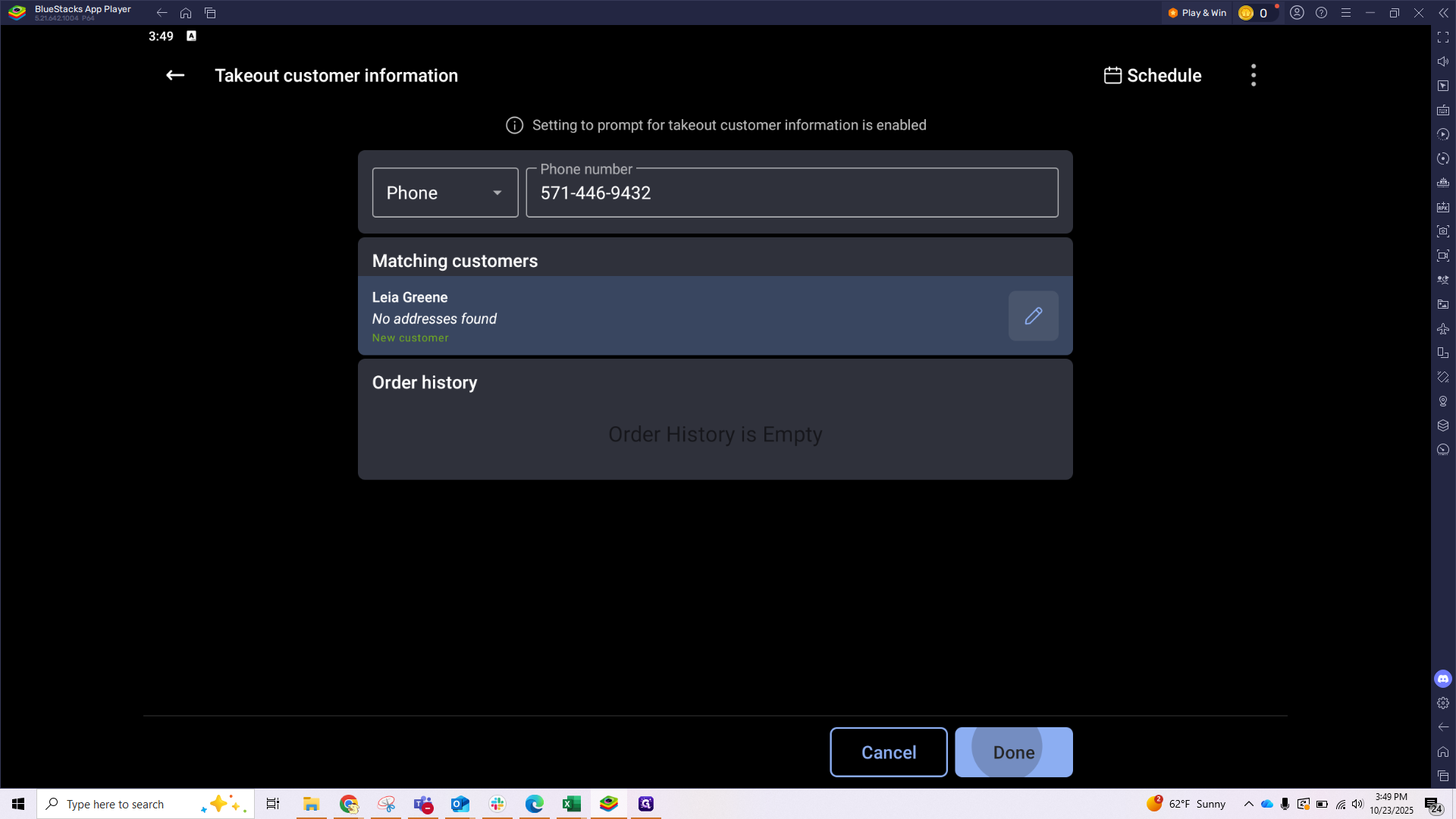This screenshot has width=1456, height=819.
Task: Toggle BlueStacks fullscreen icon
Action: point(1442,37)
